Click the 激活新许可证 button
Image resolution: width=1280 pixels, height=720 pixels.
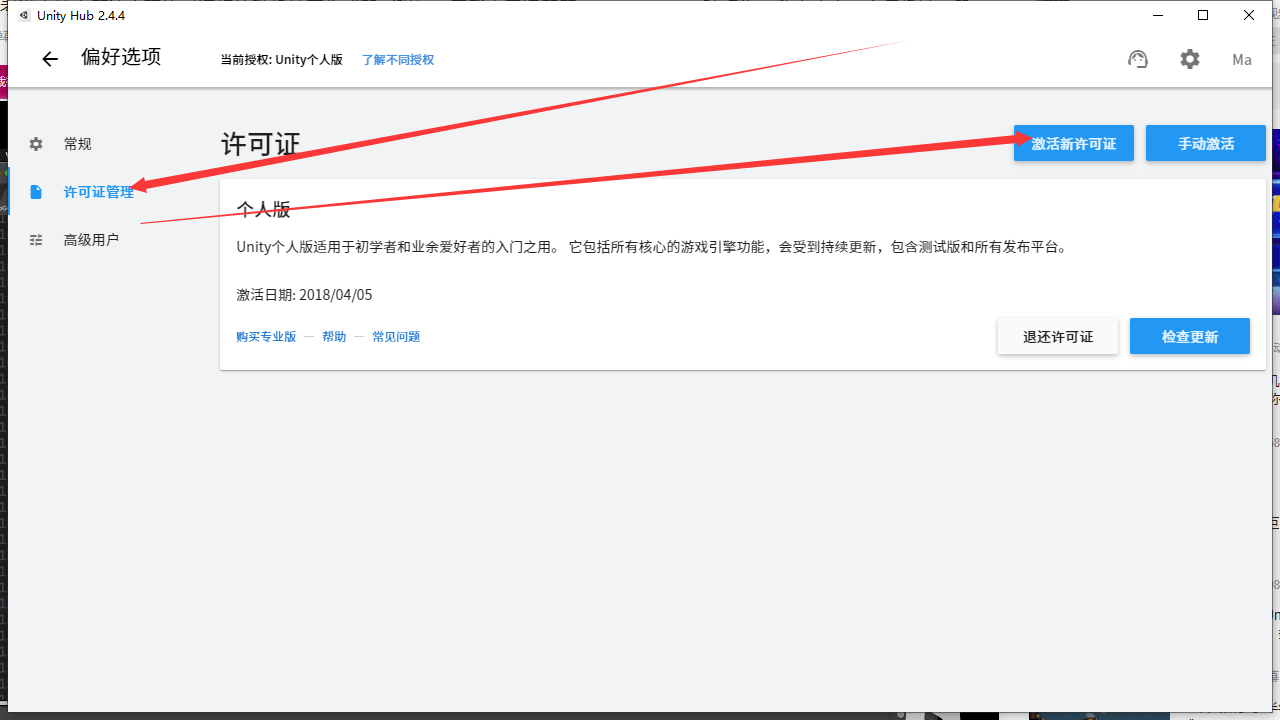click(1073, 143)
